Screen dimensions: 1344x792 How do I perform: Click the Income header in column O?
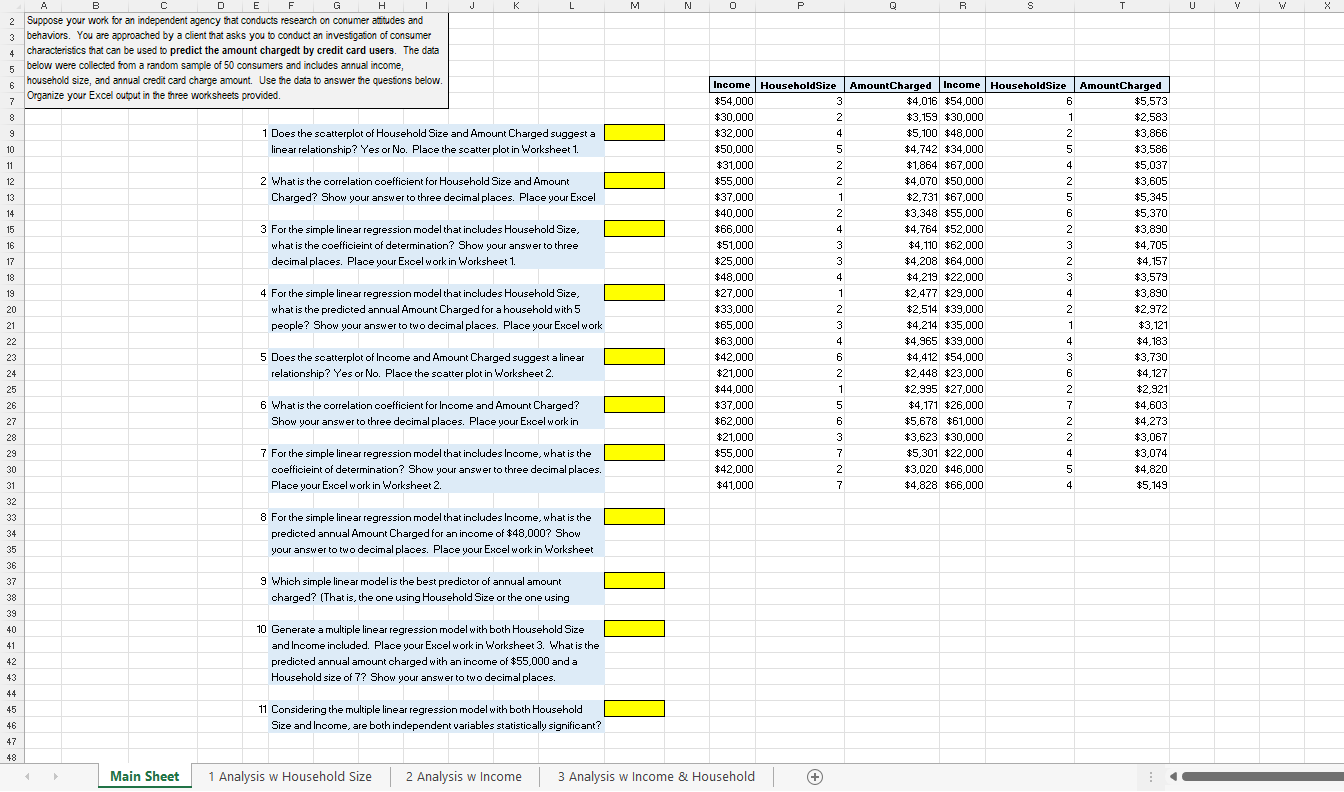732,85
